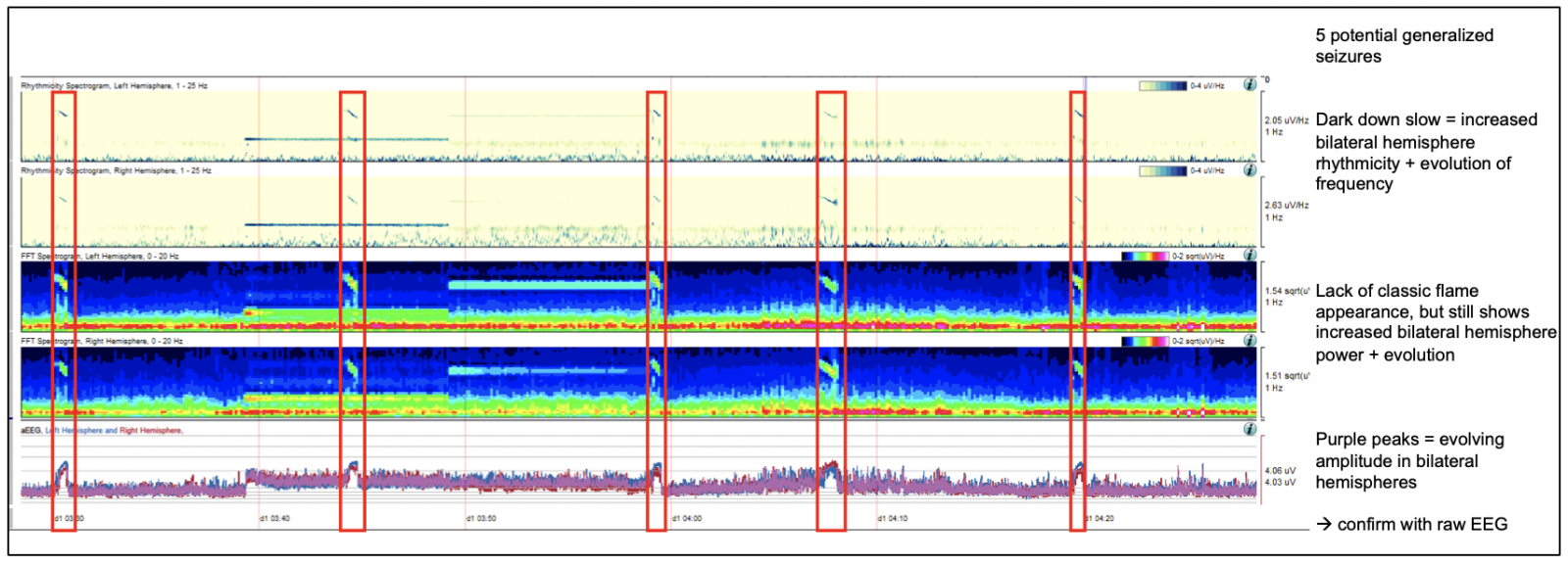Select the 'Rhythmicity Spectrogram, Left Hemisphere' panel title

coord(114,86)
